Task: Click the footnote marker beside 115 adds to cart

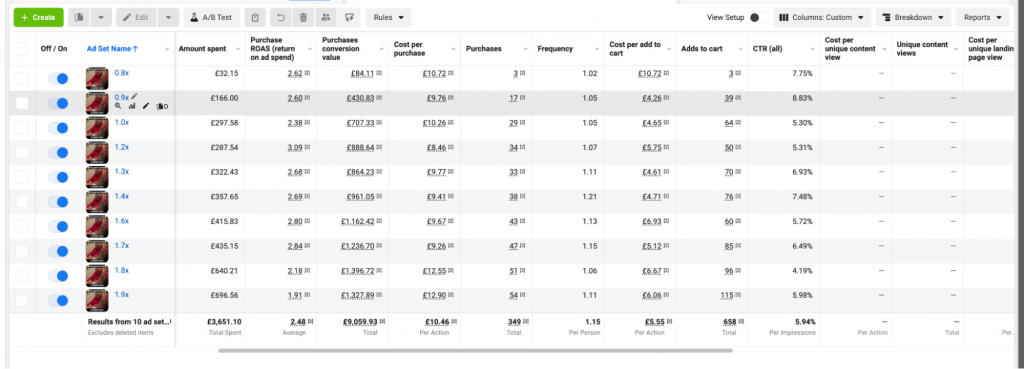Action: click(x=739, y=295)
